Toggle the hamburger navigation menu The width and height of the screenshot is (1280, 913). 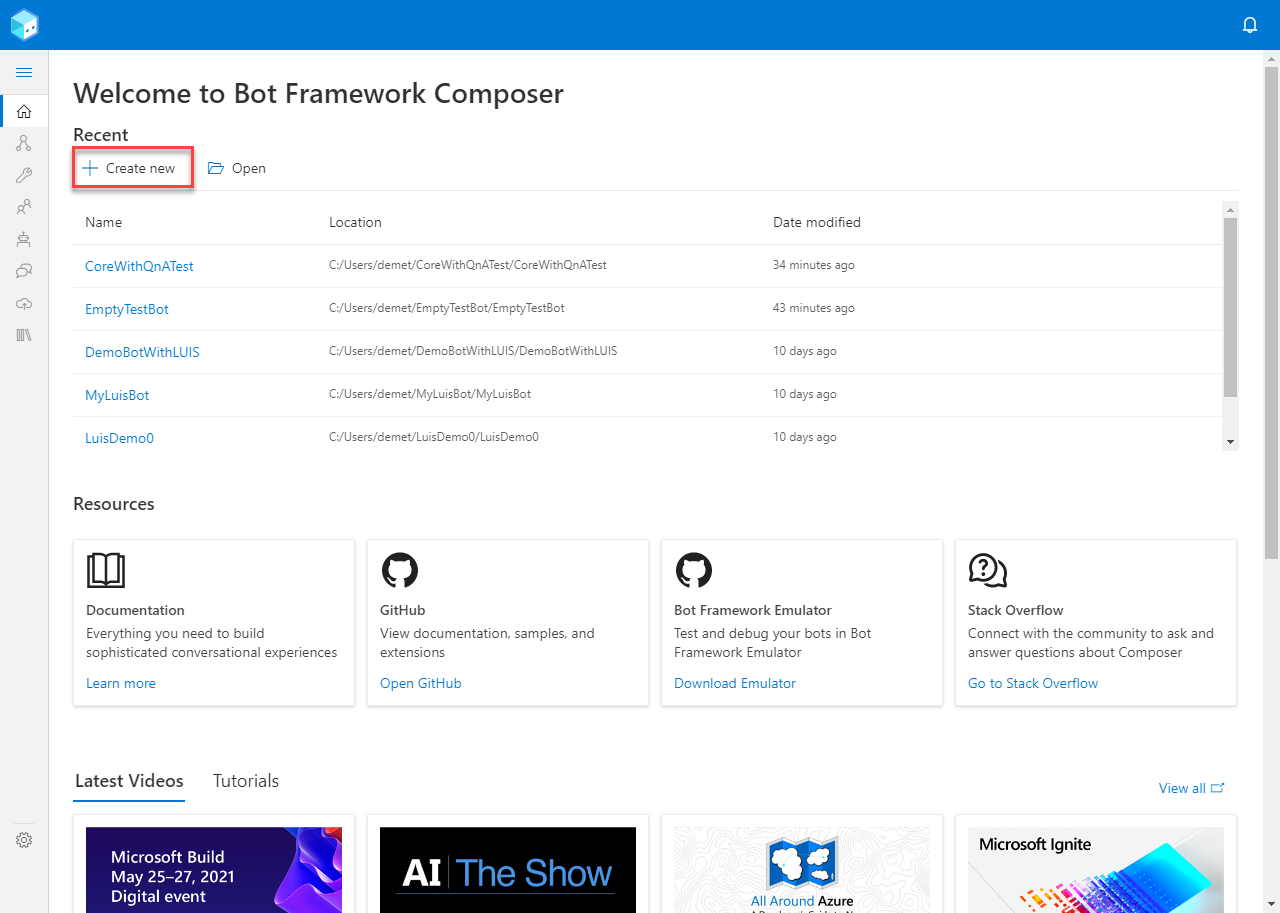click(x=24, y=72)
